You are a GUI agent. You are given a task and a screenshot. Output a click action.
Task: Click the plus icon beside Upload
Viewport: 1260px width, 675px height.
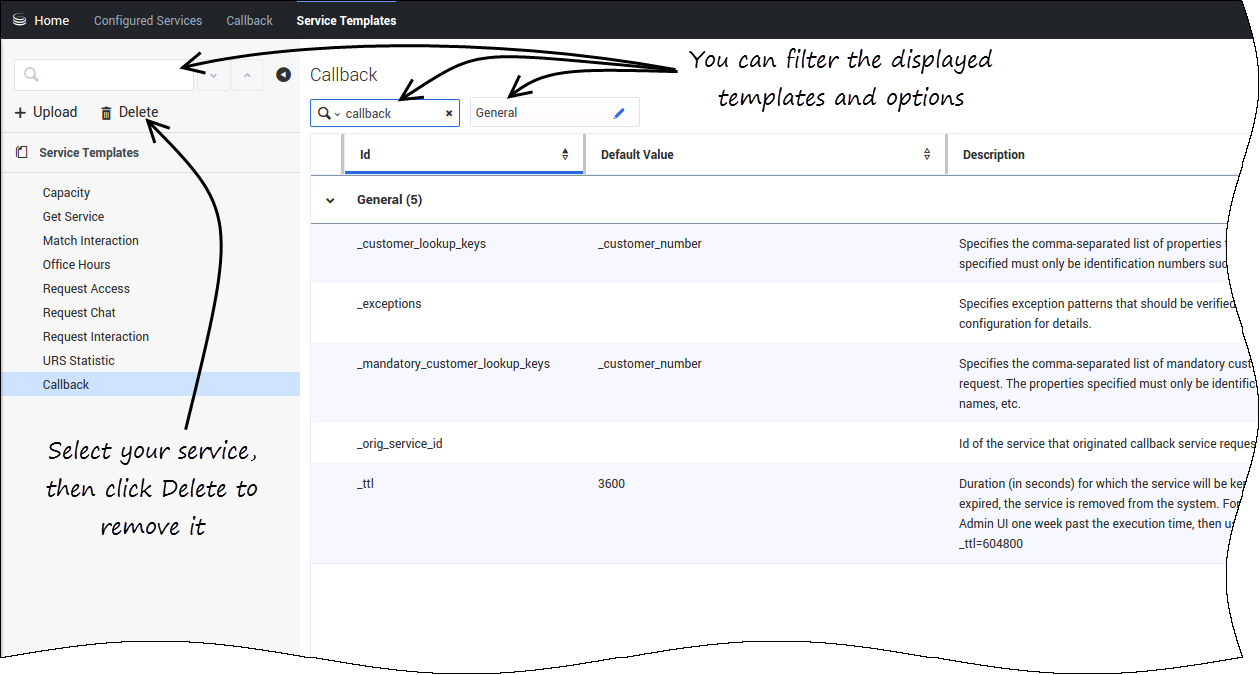(x=20, y=113)
